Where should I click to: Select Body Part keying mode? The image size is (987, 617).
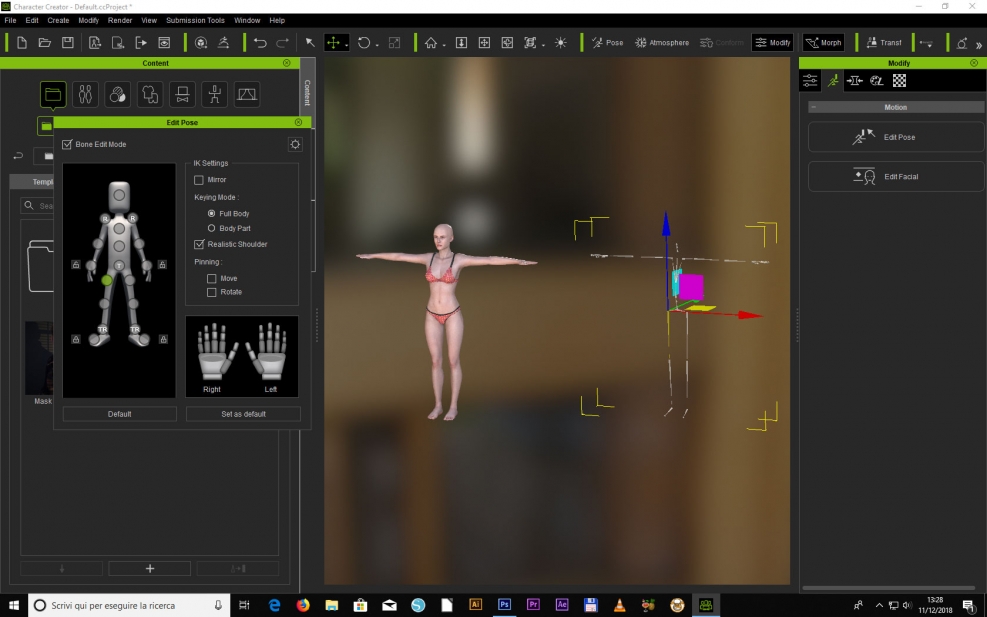[x=211, y=229]
